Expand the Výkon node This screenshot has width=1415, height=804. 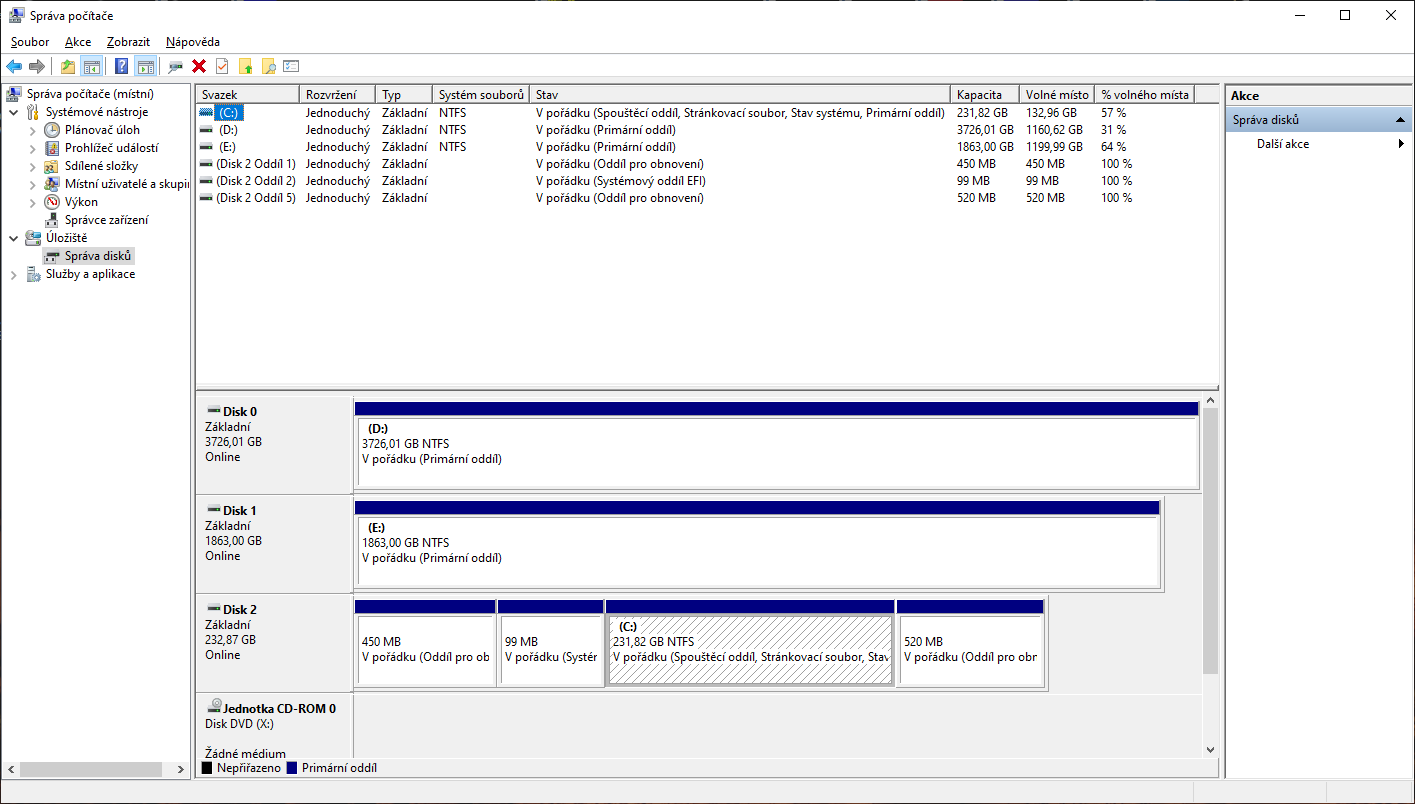pos(33,202)
